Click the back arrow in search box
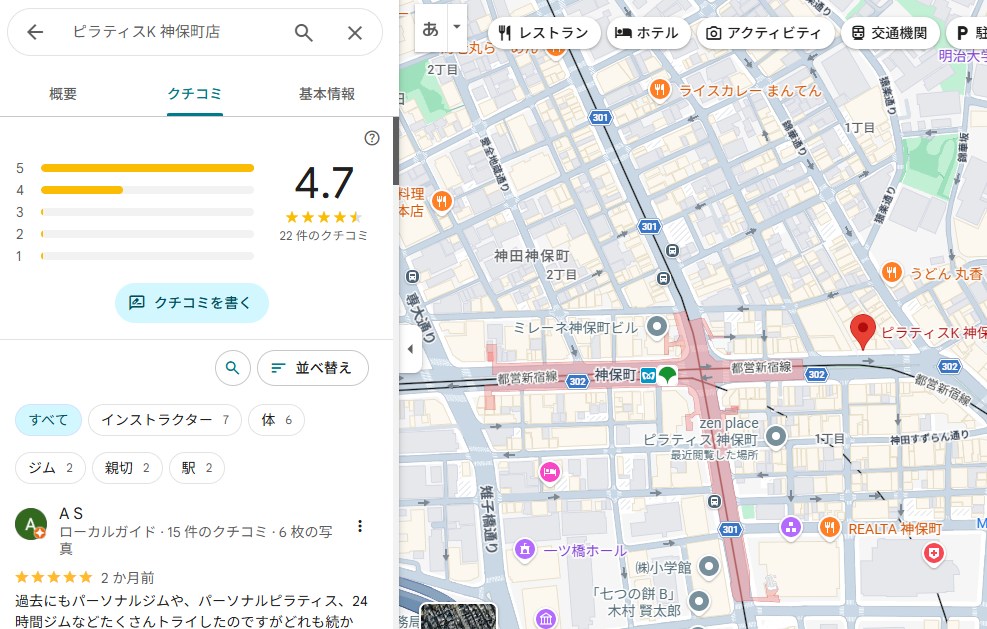Viewport: 987px width, 629px height. [x=35, y=33]
